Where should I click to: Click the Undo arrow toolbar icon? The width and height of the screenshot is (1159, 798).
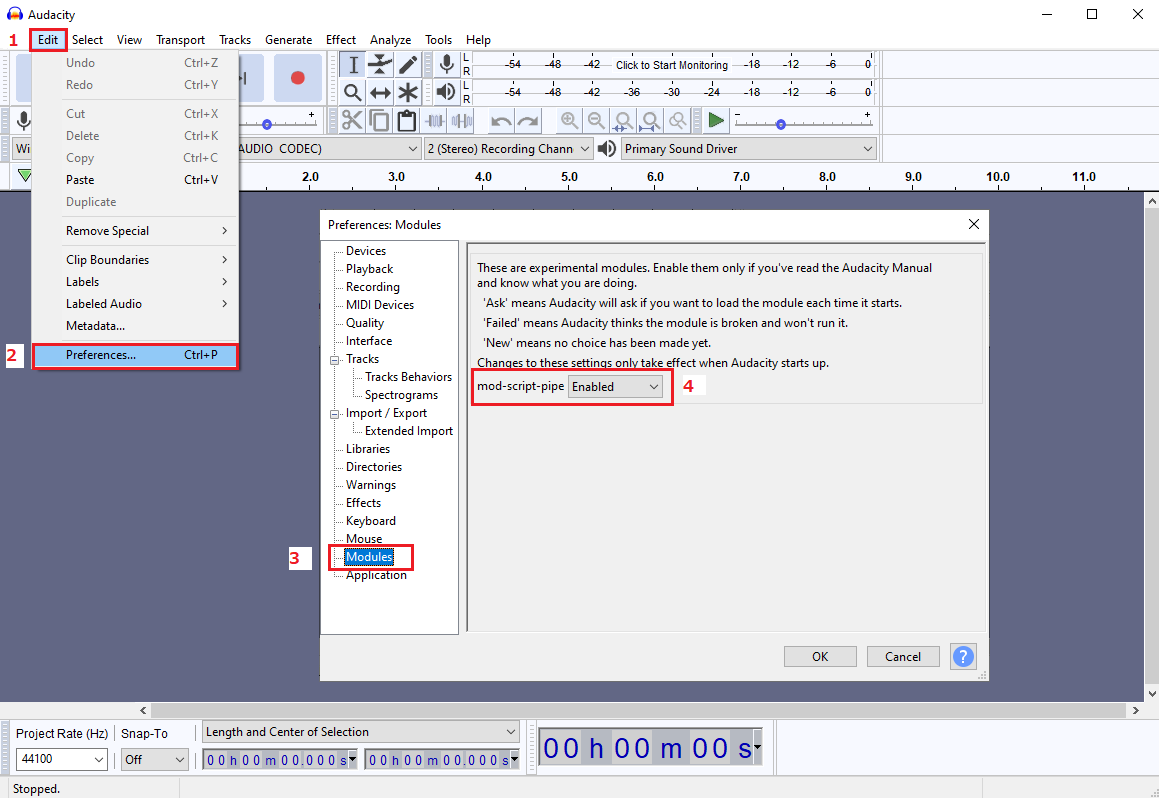[501, 120]
